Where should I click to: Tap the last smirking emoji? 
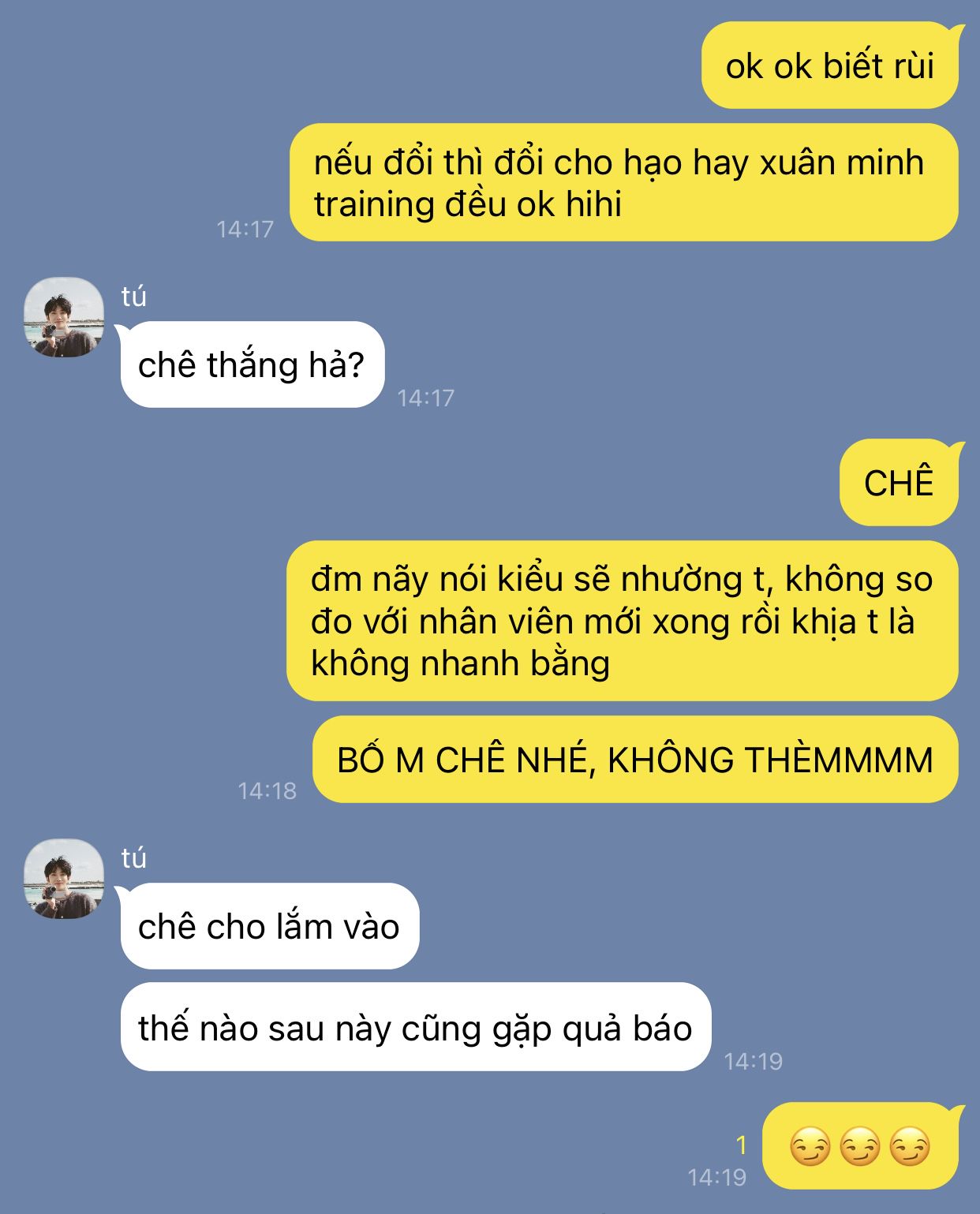tap(910, 1147)
